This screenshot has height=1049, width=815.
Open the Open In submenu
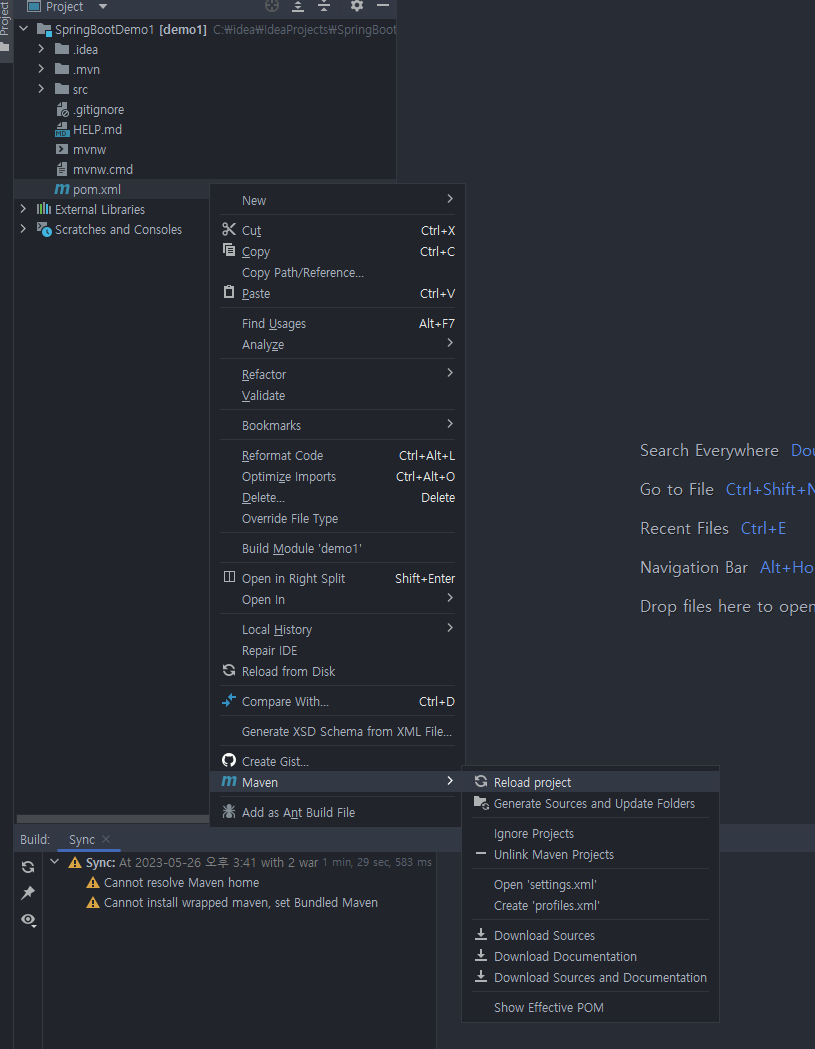pyautogui.click(x=338, y=600)
